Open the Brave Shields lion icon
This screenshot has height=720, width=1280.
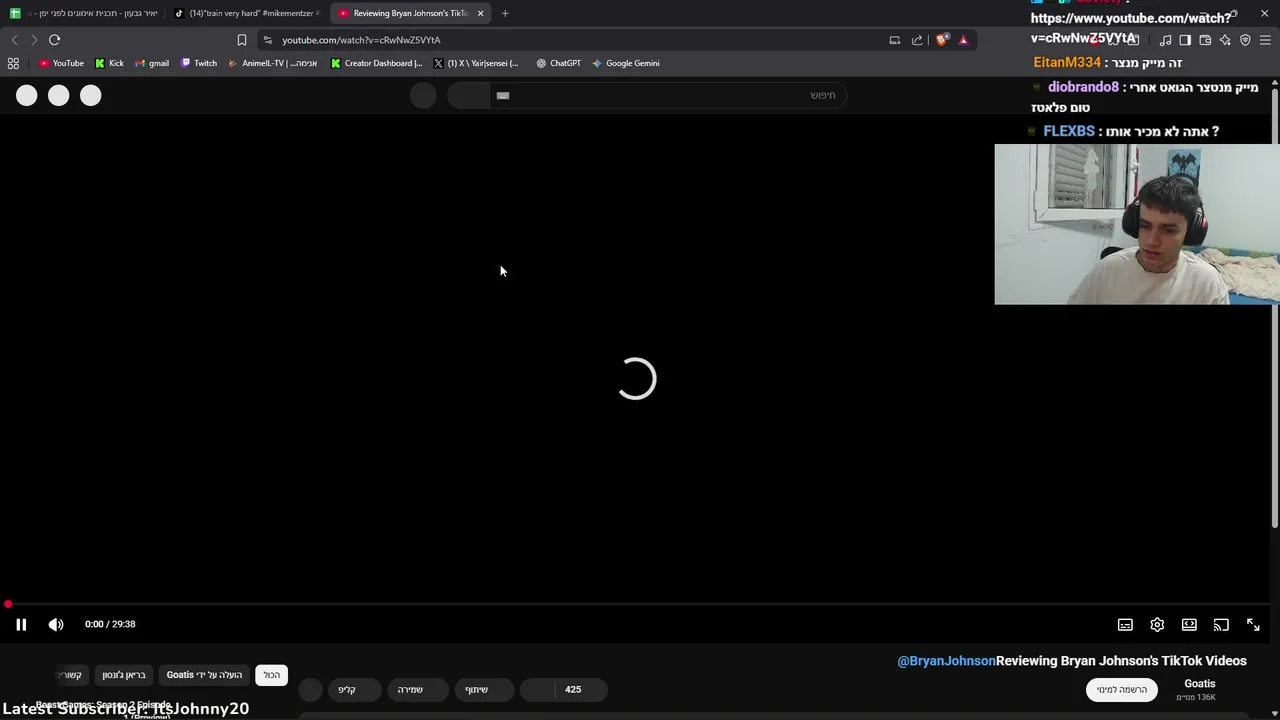(x=942, y=40)
